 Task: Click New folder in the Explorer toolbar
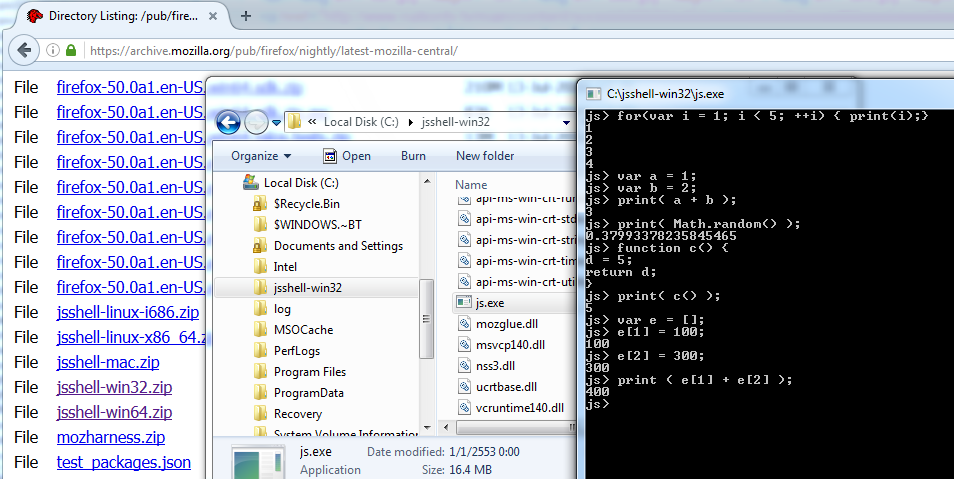pos(485,156)
